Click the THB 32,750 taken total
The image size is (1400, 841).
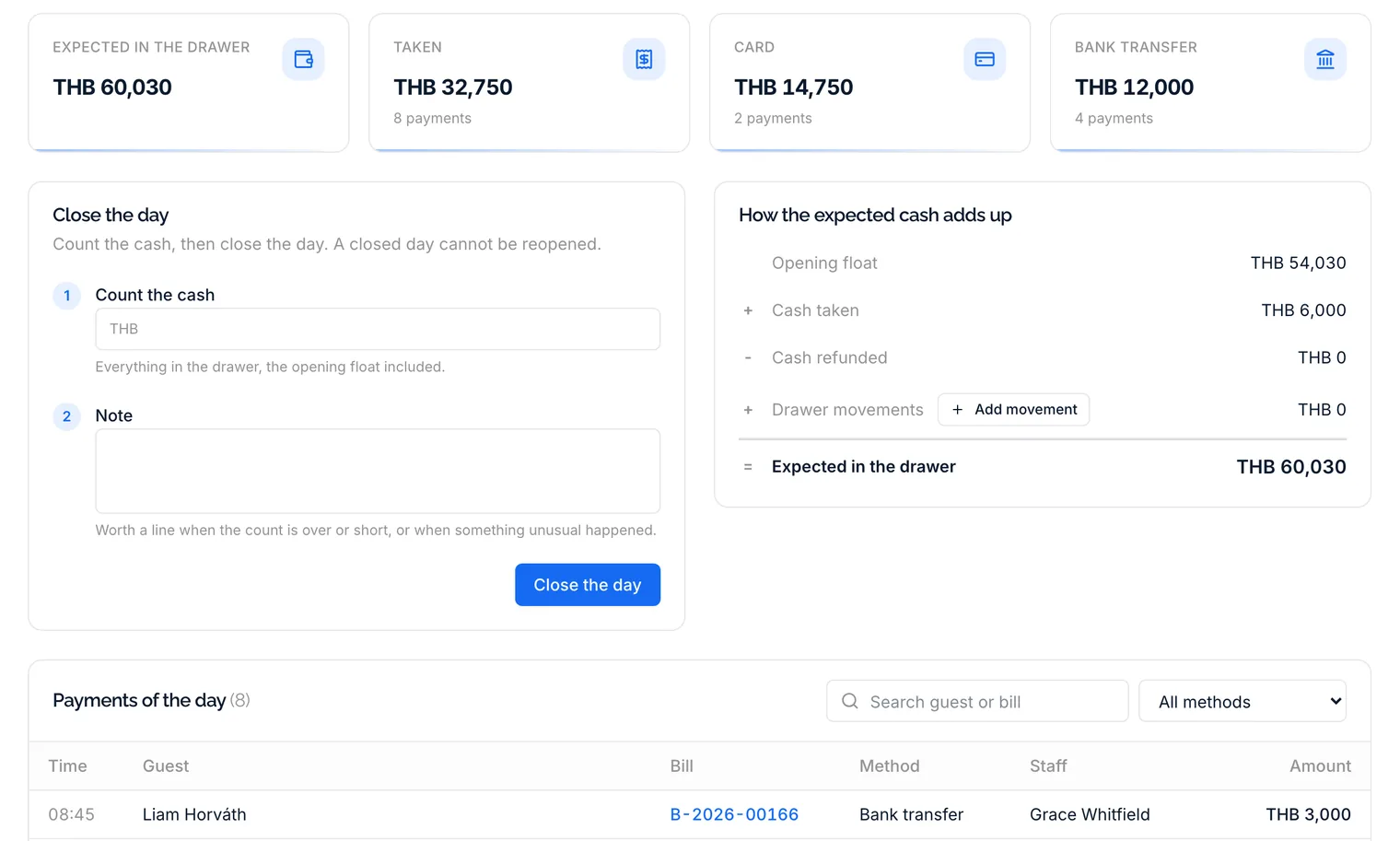pyautogui.click(x=453, y=88)
